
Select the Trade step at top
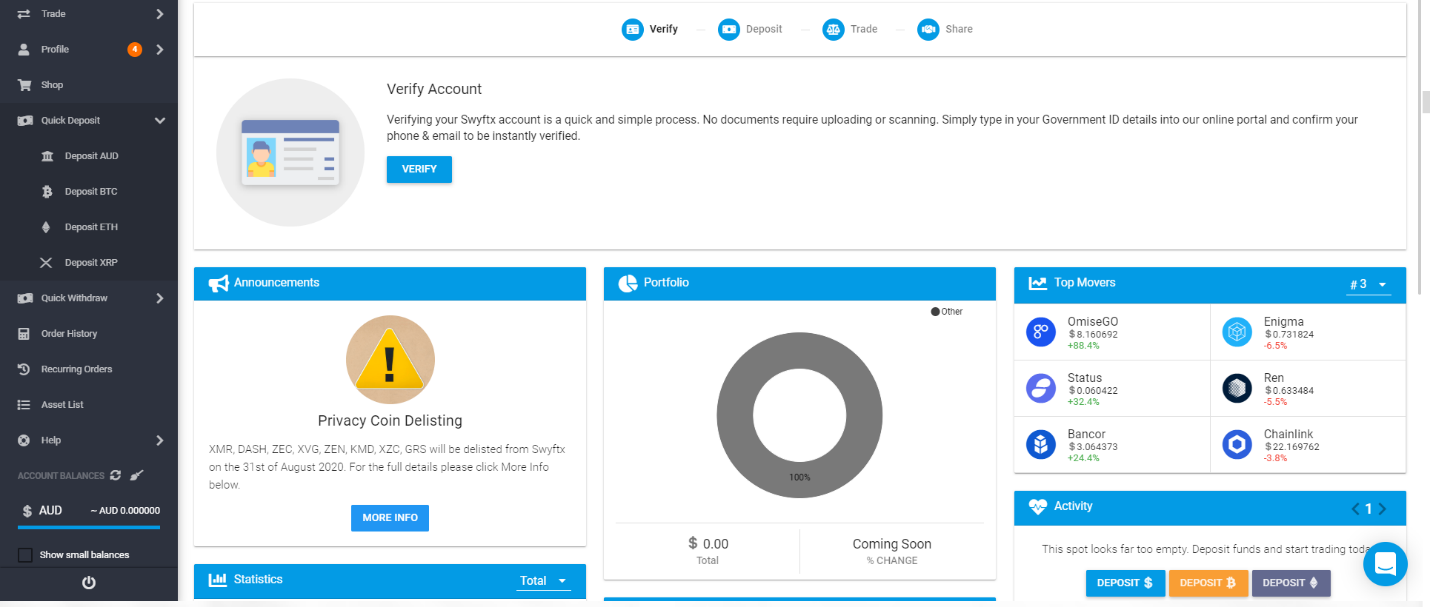pos(850,29)
